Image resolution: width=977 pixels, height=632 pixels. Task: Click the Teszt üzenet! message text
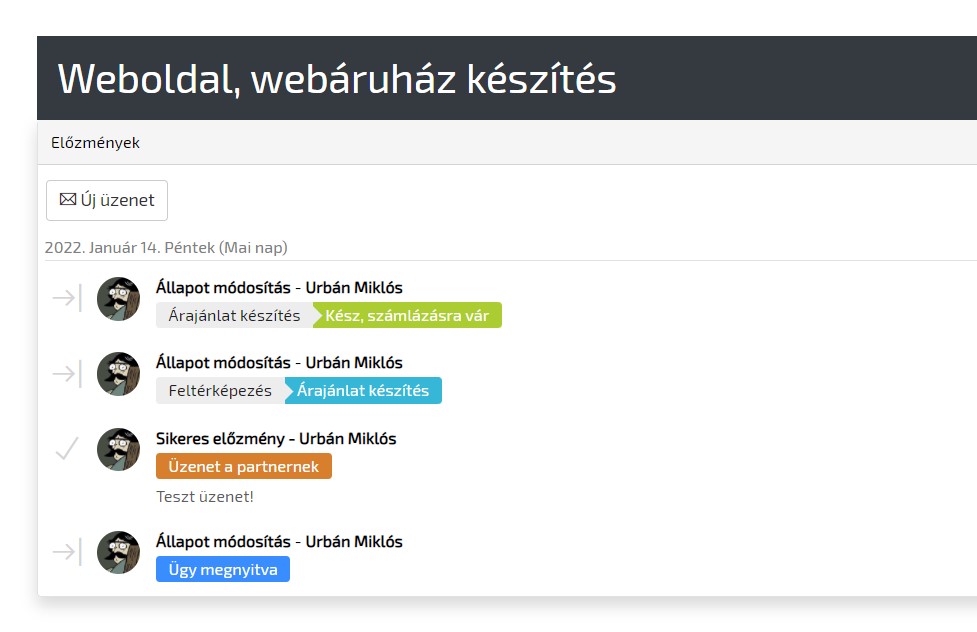pyautogui.click(x=205, y=496)
